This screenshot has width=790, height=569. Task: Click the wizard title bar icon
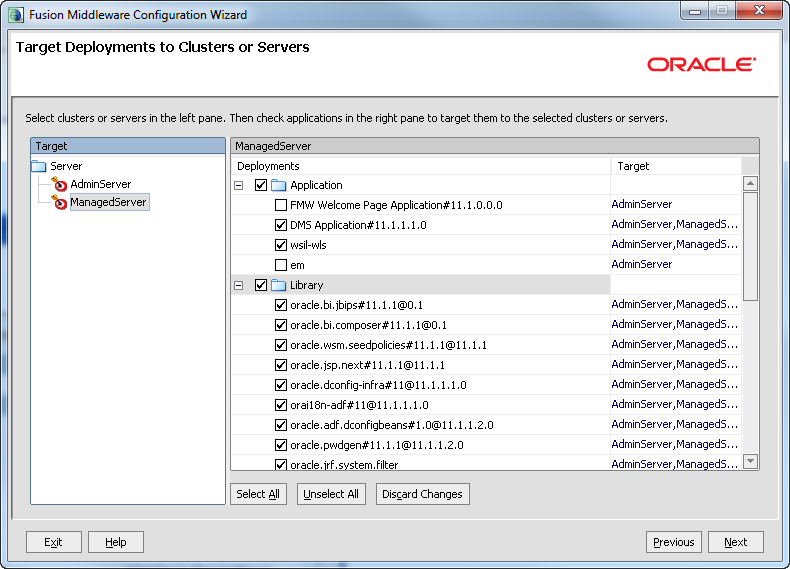[16, 15]
